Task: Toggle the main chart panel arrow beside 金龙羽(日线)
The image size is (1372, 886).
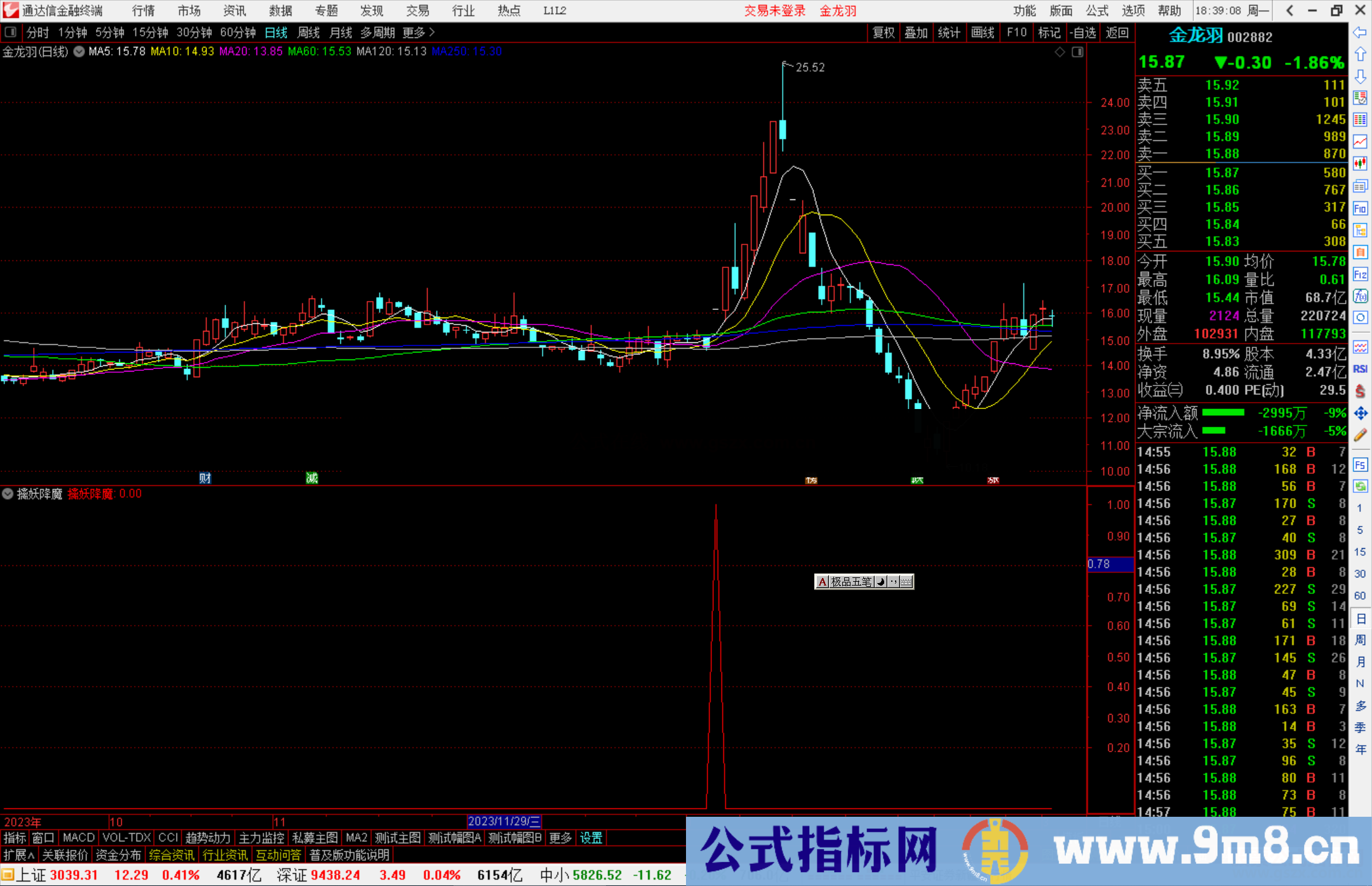Action: click(x=79, y=51)
